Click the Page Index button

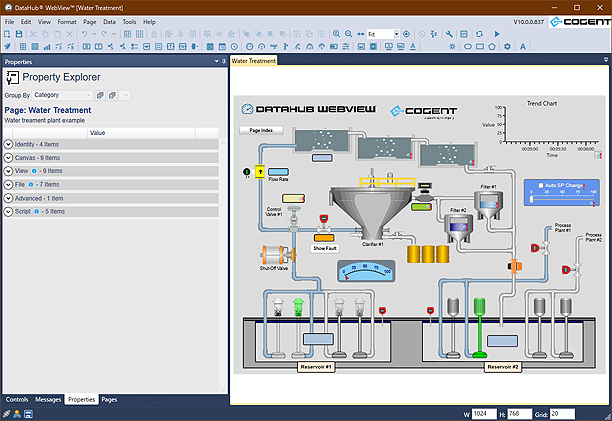click(x=261, y=130)
